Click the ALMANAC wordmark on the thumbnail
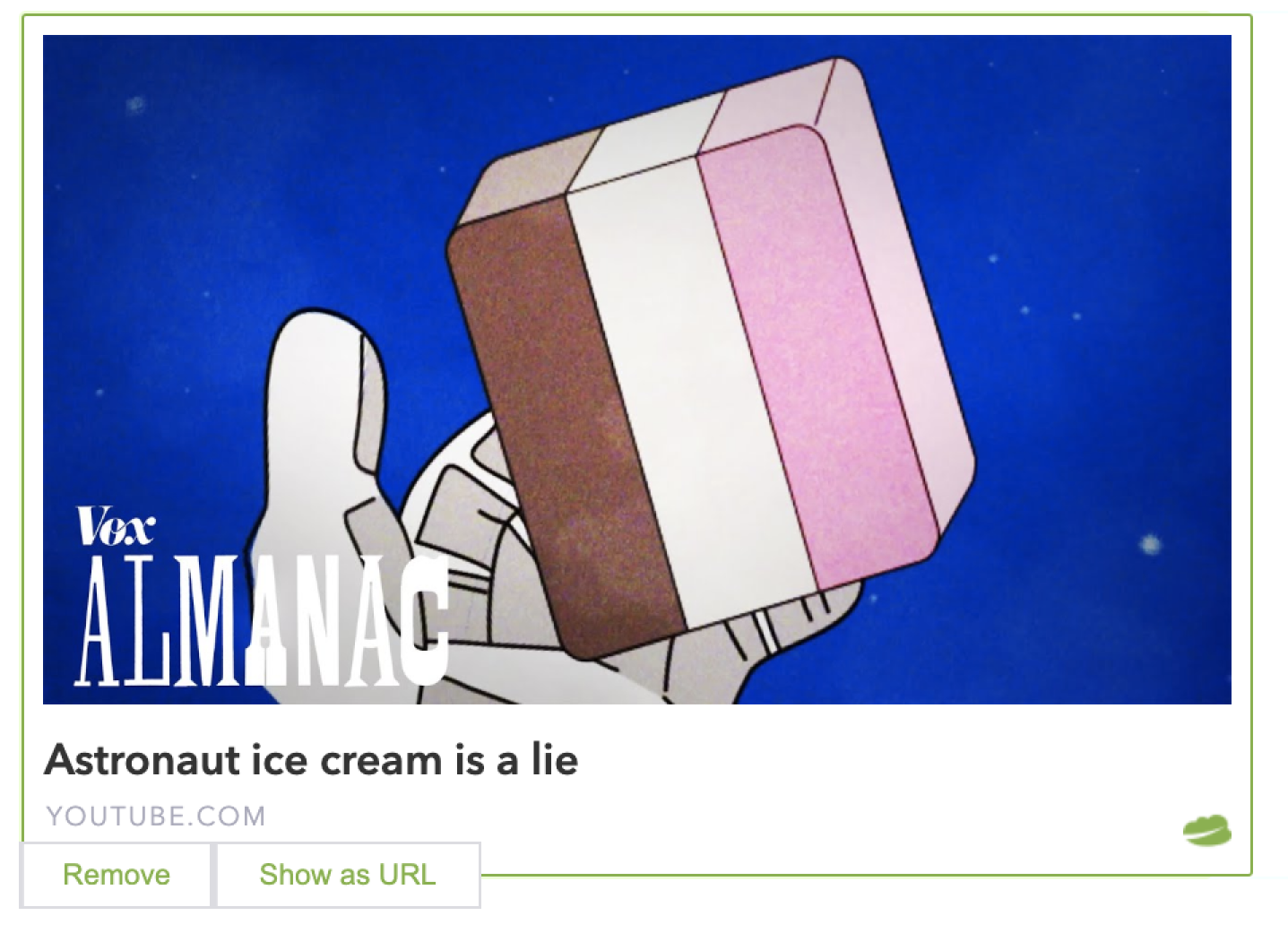The width and height of the screenshot is (1288, 933). pyautogui.click(x=264, y=620)
